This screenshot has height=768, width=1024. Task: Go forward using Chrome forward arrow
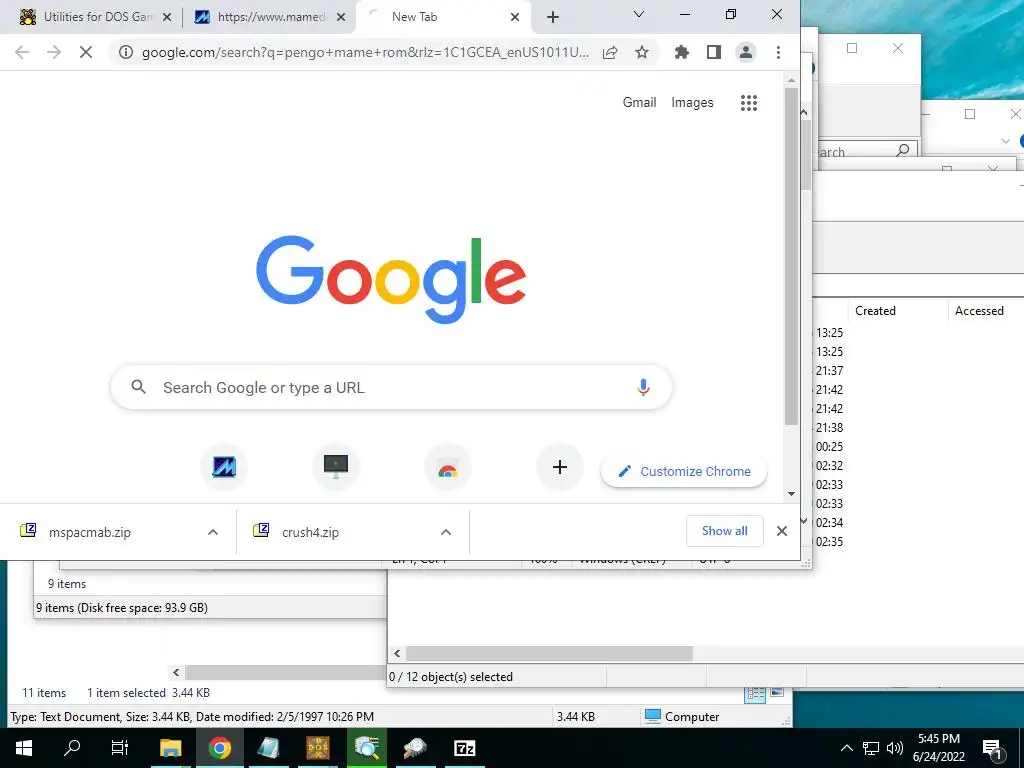54,52
